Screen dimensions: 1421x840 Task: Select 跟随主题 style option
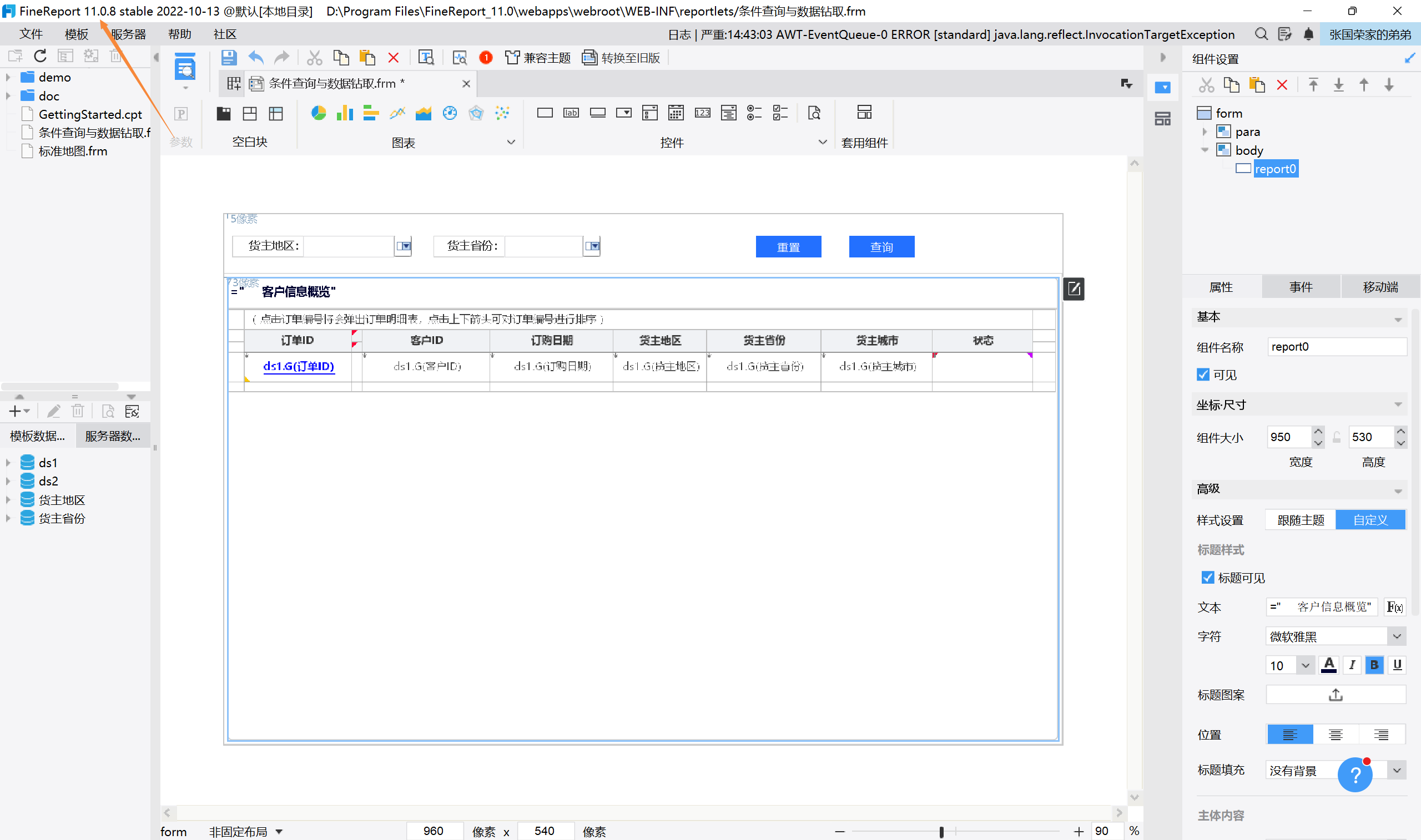coord(1301,520)
